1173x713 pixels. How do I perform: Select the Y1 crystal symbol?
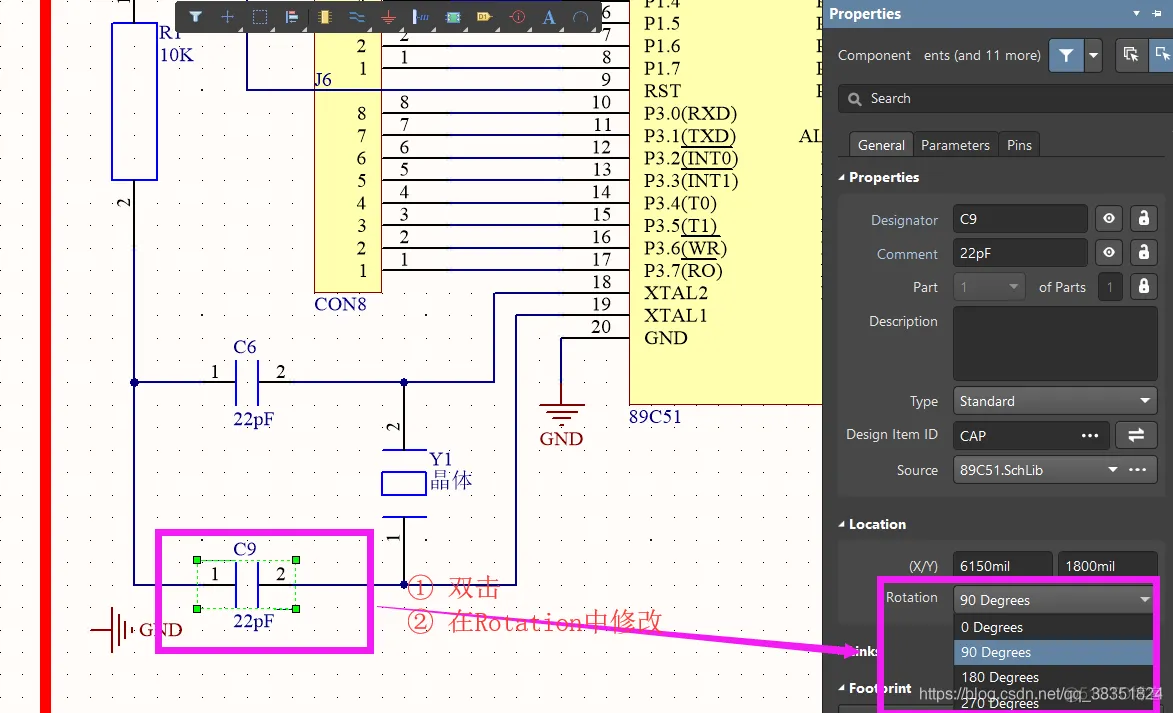click(404, 483)
